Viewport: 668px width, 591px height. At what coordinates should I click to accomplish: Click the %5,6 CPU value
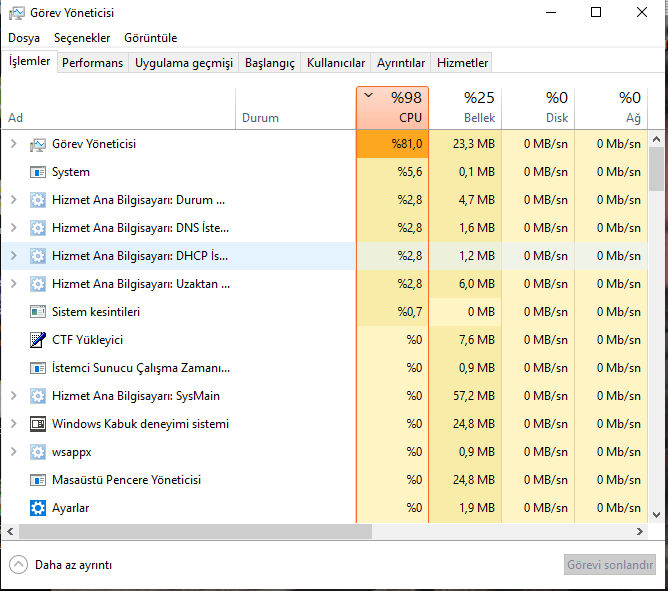click(x=409, y=172)
